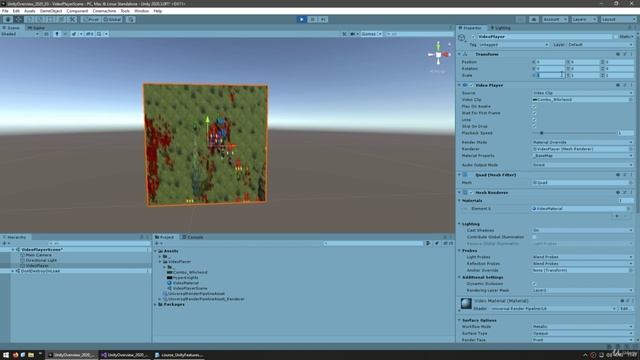Toggle the Loop checkbox
The height and width of the screenshot is (360, 640).
pos(534,120)
